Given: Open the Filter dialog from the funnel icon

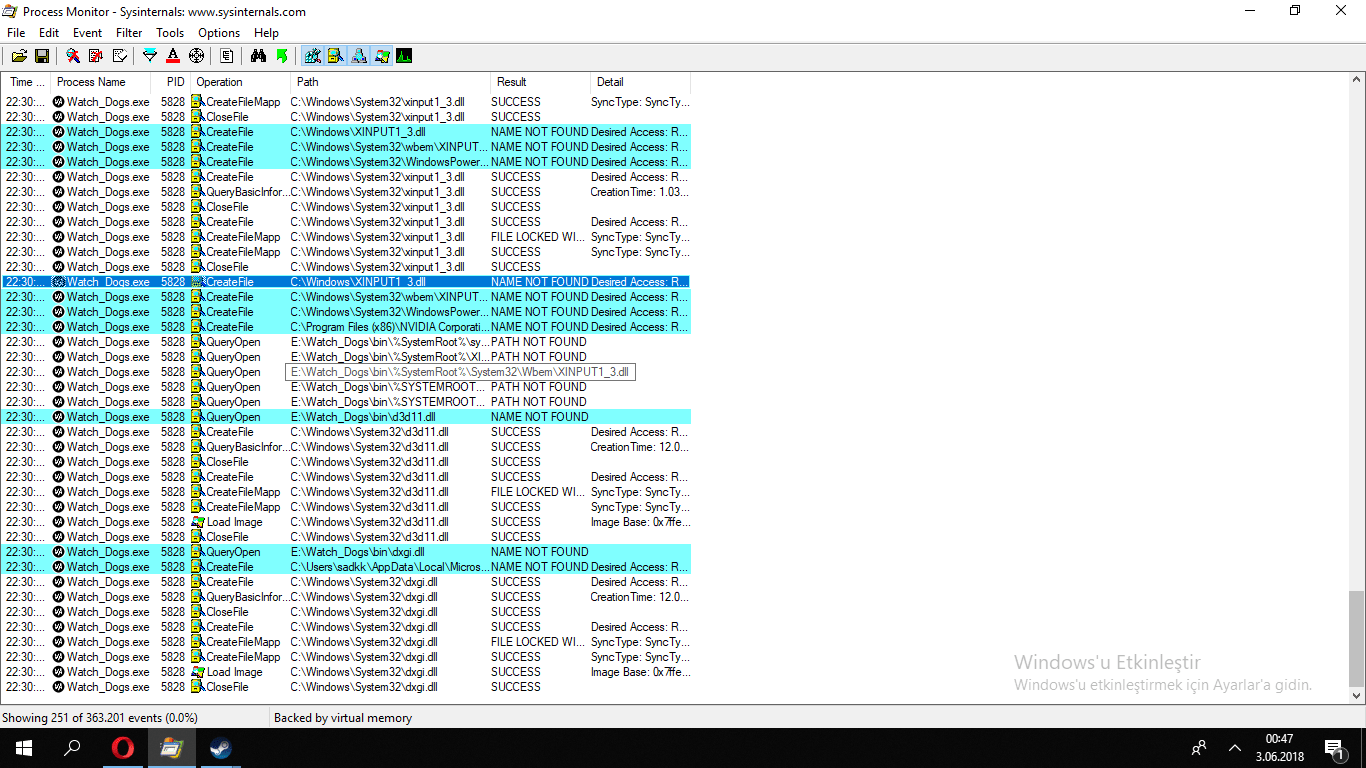Looking at the screenshot, I should (x=150, y=56).
